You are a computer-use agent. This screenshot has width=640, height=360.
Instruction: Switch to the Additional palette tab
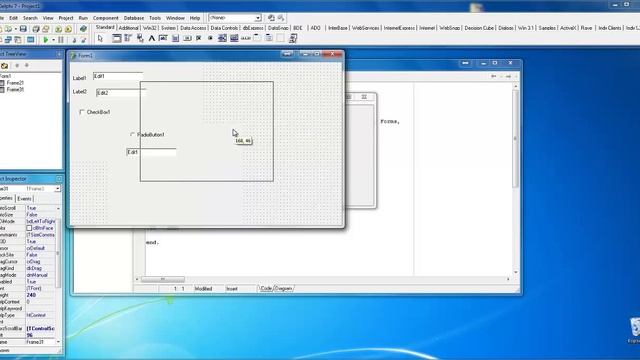pos(129,28)
